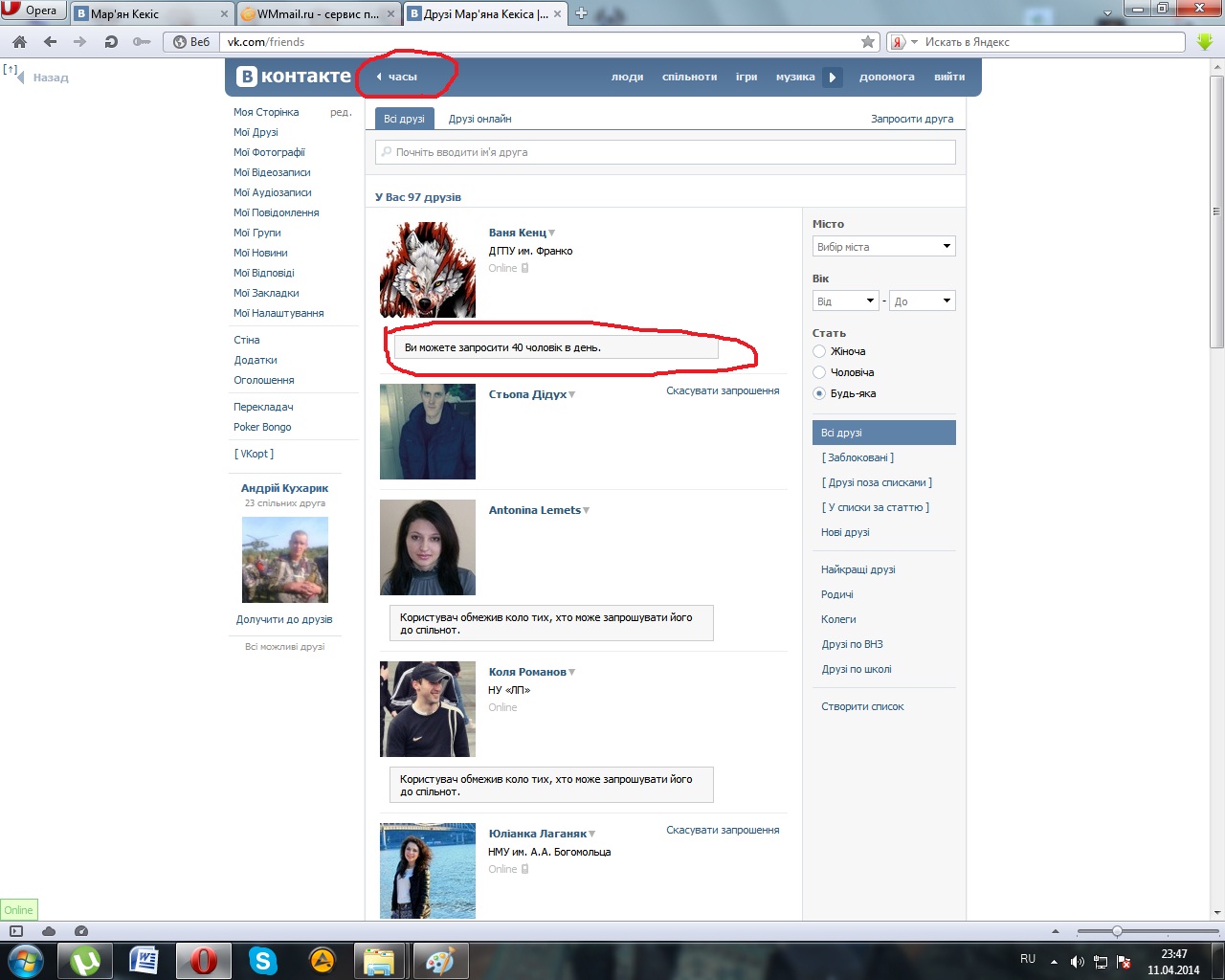Open the AIMP player taskbar icon
Screen dimensions: 1225x980
(x=322, y=961)
